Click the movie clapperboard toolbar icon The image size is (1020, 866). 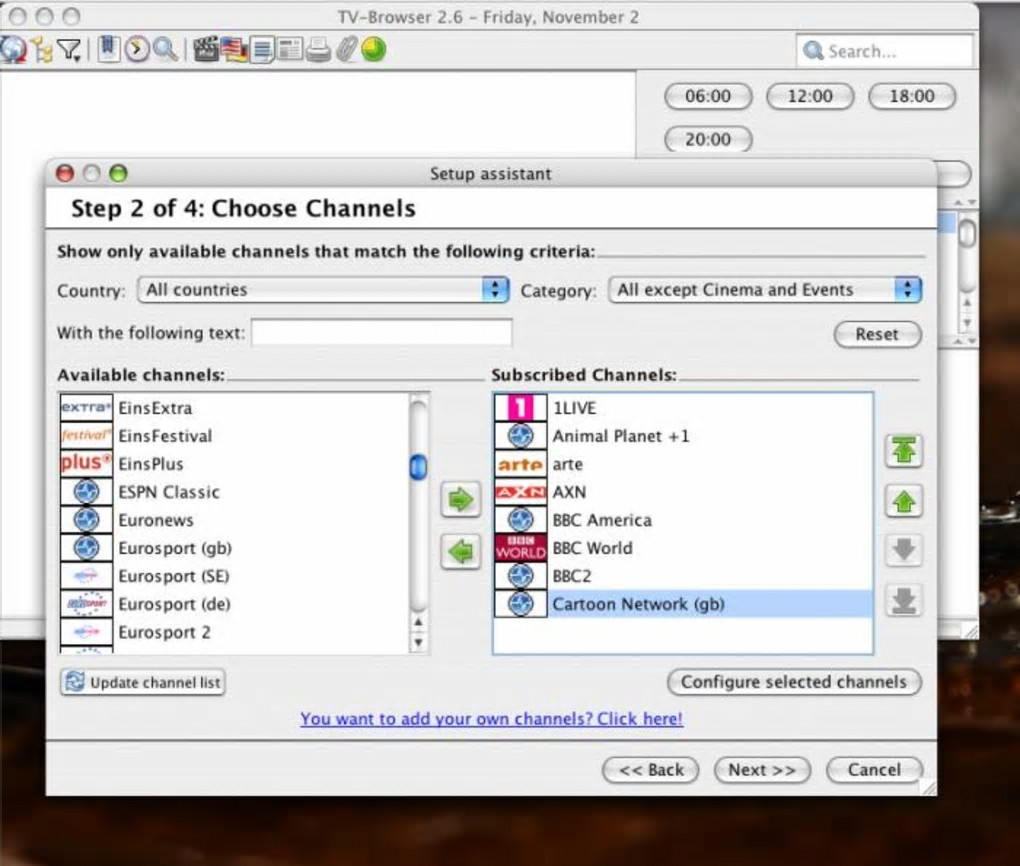pos(206,50)
